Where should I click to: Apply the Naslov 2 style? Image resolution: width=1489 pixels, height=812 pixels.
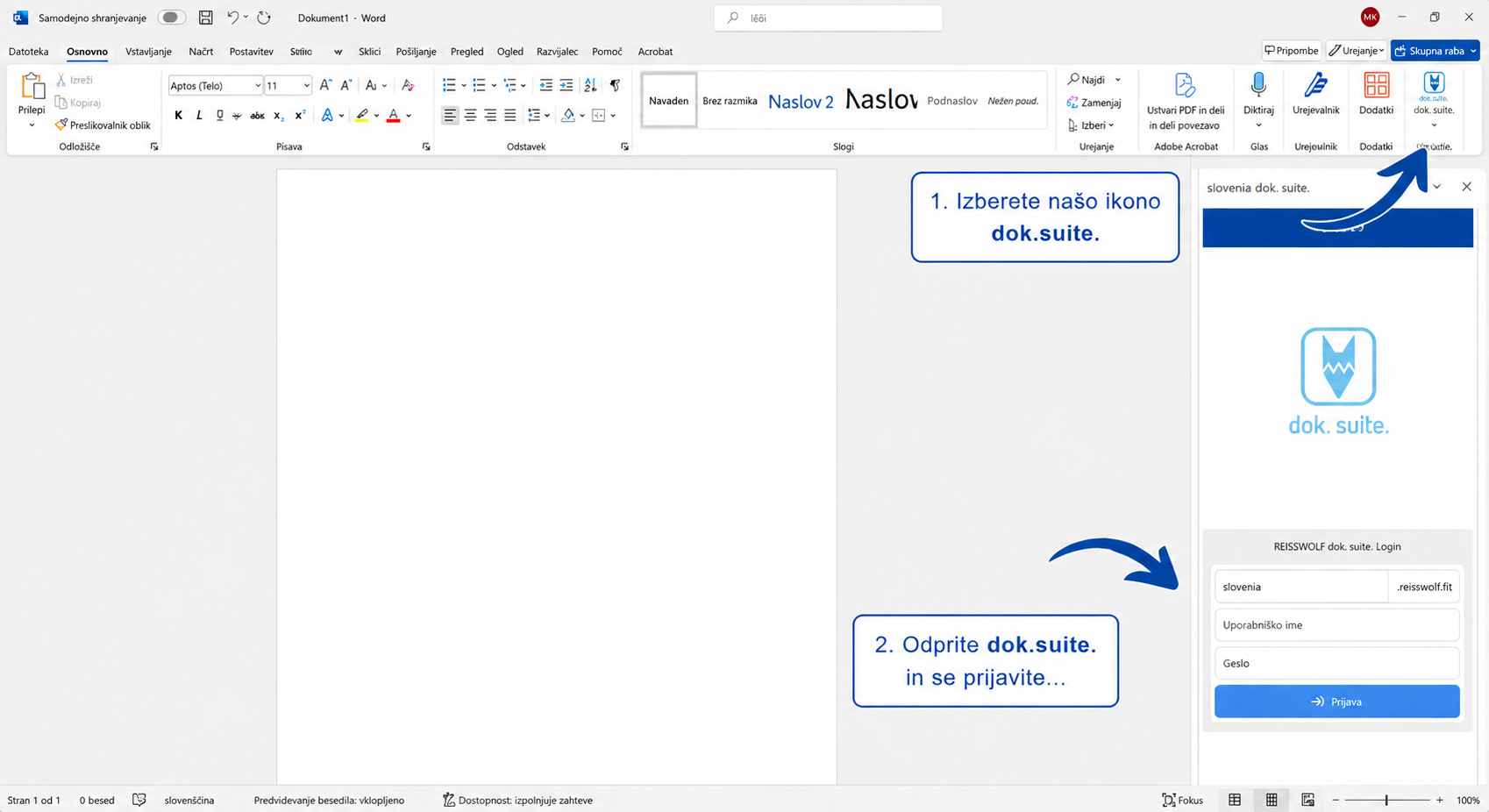pyautogui.click(x=801, y=101)
